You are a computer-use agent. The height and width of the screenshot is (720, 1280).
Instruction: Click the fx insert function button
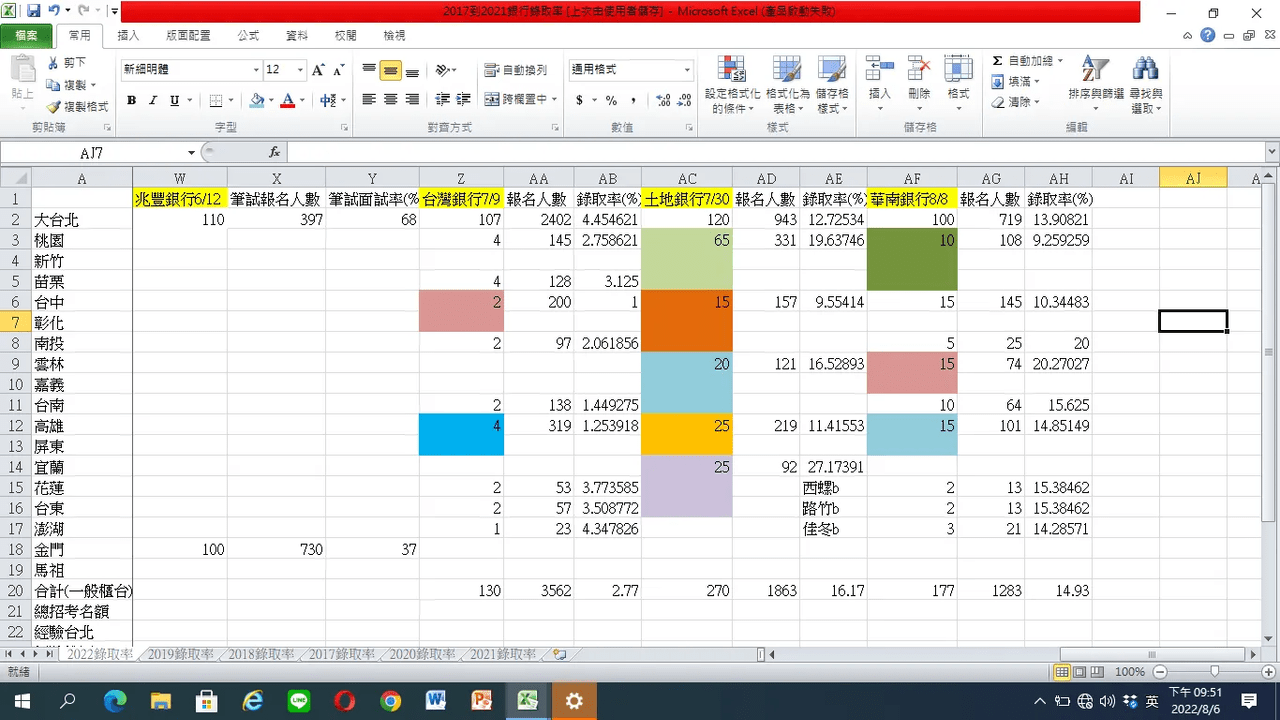(x=274, y=153)
